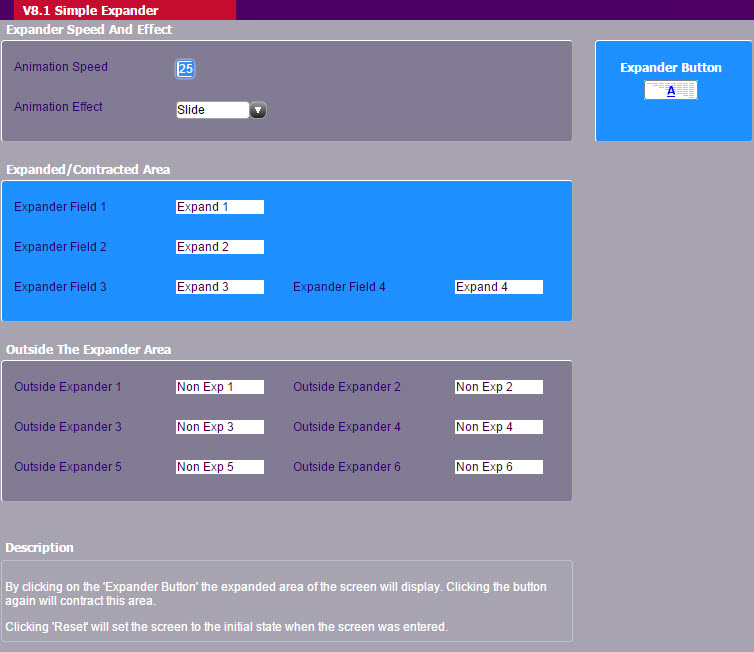
Task: Click the 'Outside Expander 1' label
Action: click(x=68, y=387)
